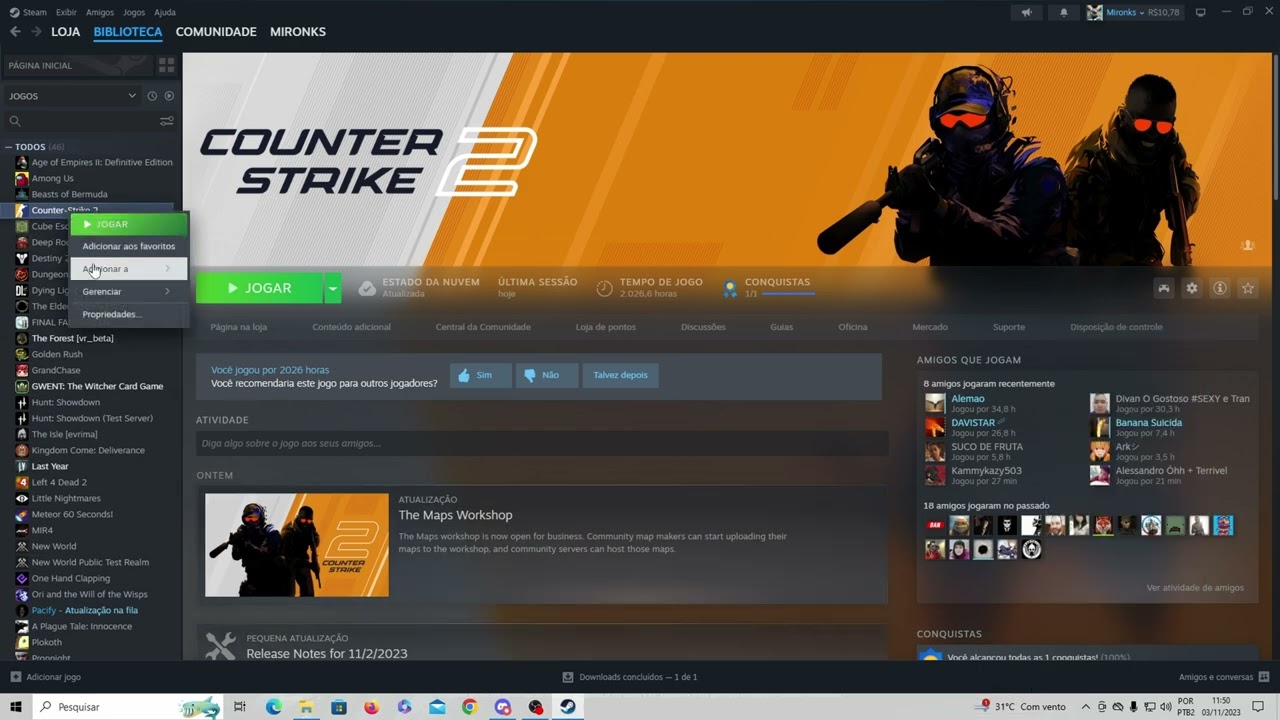Click thumbs down Não button

(x=547, y=375)
